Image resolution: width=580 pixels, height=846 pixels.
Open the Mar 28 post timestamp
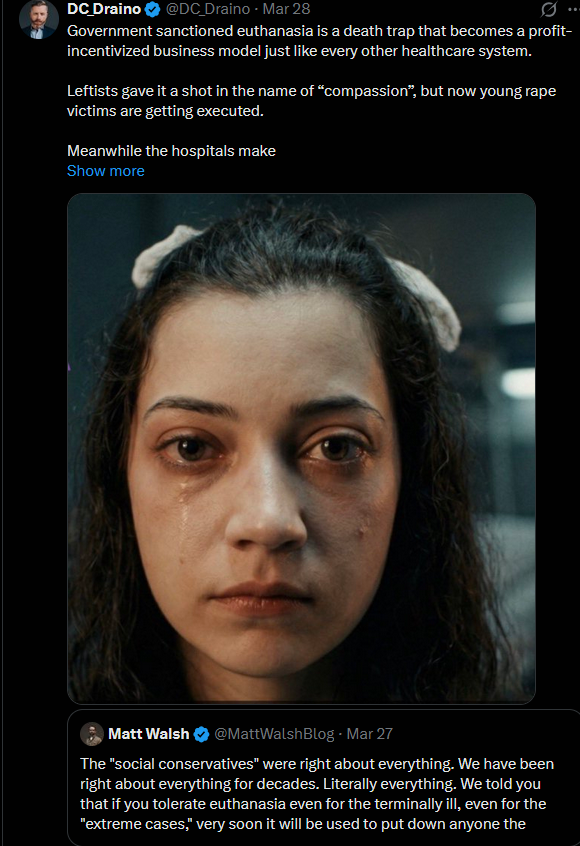pyautogui.click(x=286, y=9)
